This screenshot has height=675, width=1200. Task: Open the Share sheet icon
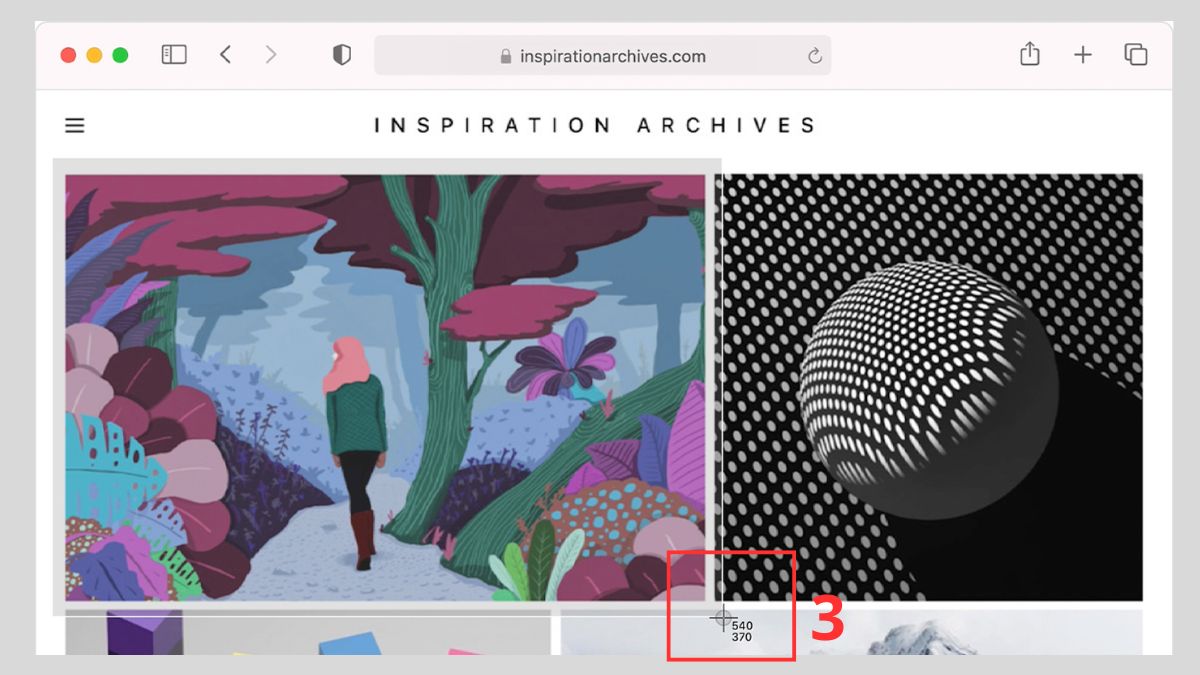(x=1030, y=54)
